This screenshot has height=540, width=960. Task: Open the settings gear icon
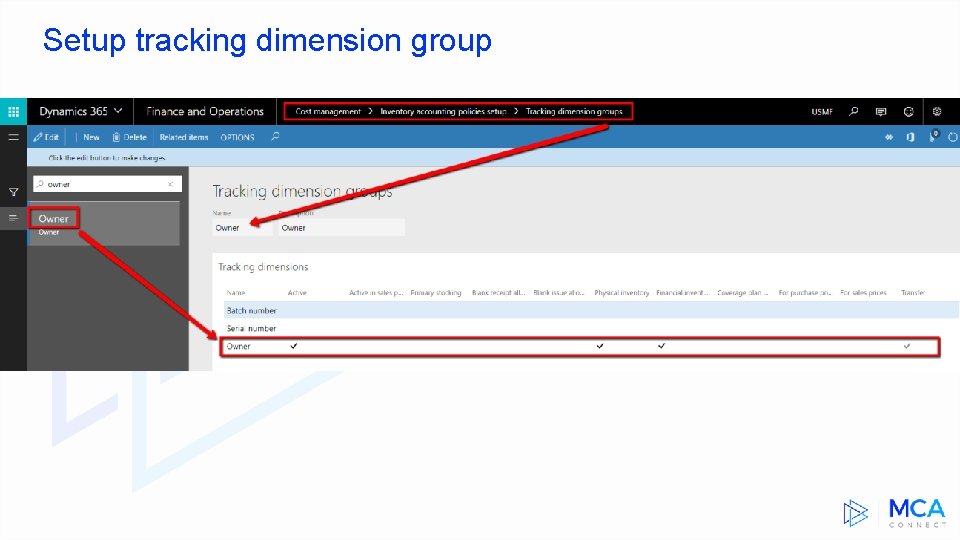click(x=937, y=111)
